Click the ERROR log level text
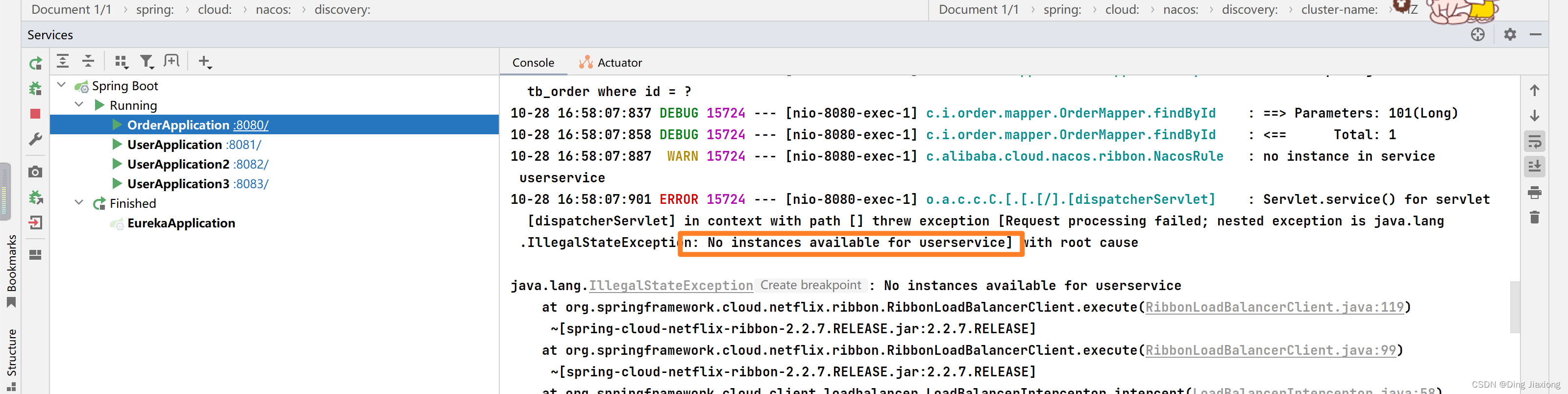 679,200
